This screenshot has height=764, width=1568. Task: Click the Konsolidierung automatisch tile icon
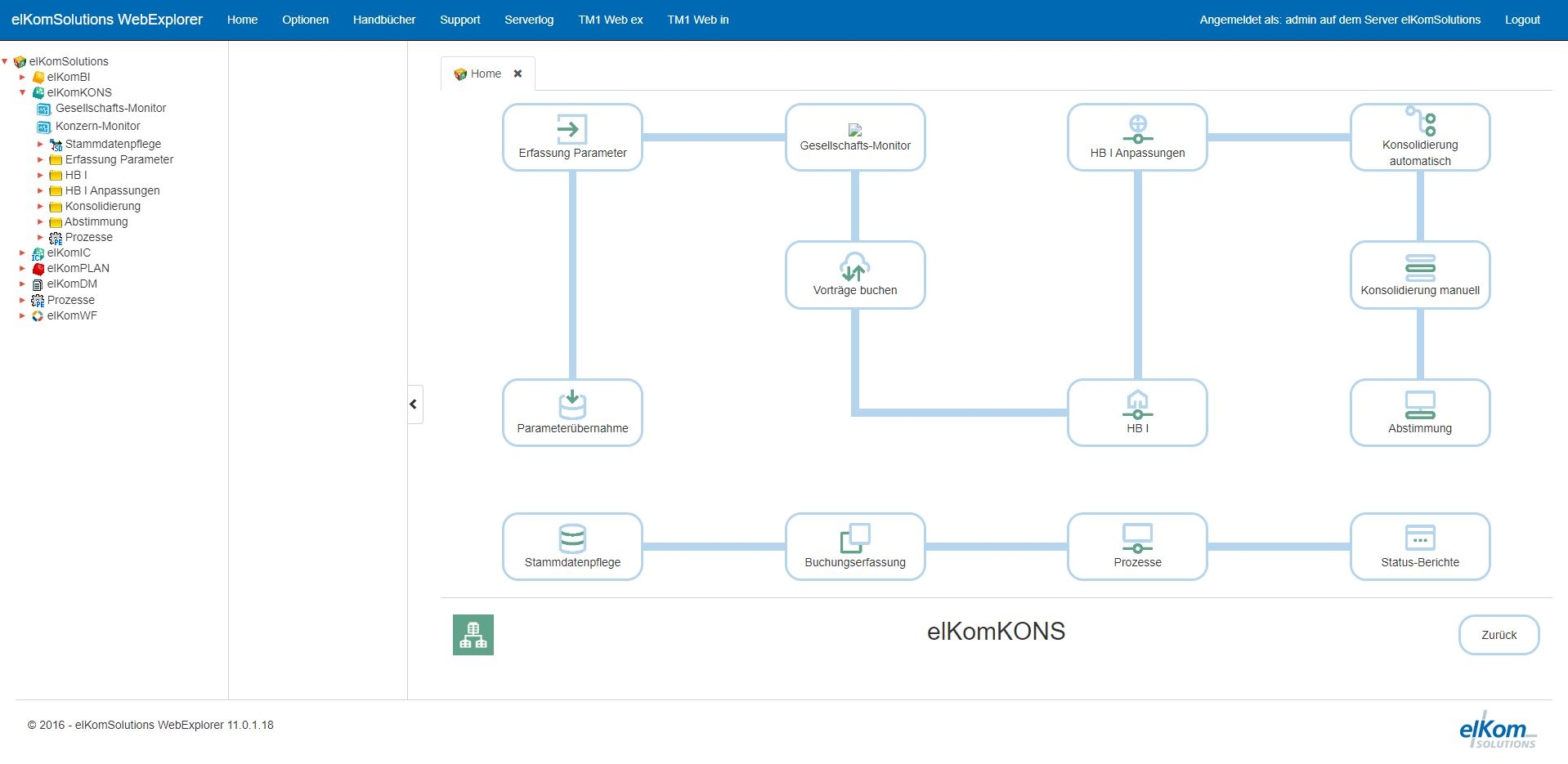coord(1420,121)
